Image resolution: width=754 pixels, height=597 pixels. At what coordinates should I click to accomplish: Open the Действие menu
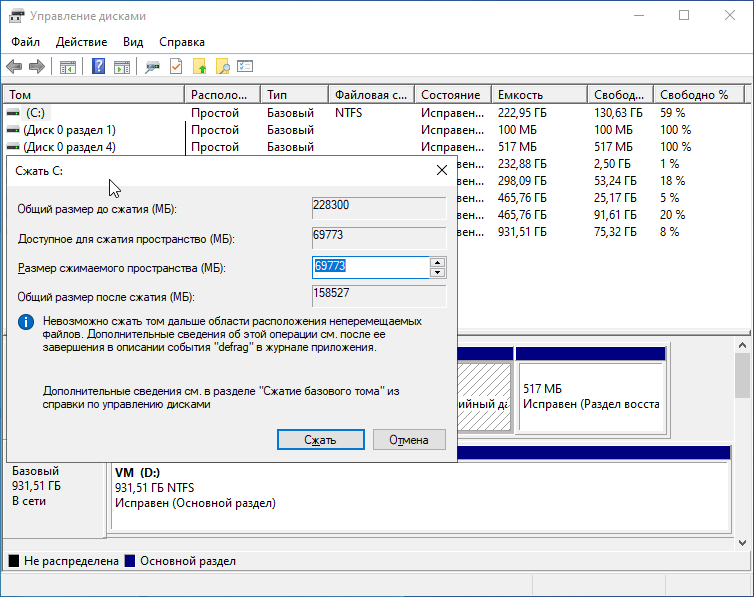(x=81, y=42)
